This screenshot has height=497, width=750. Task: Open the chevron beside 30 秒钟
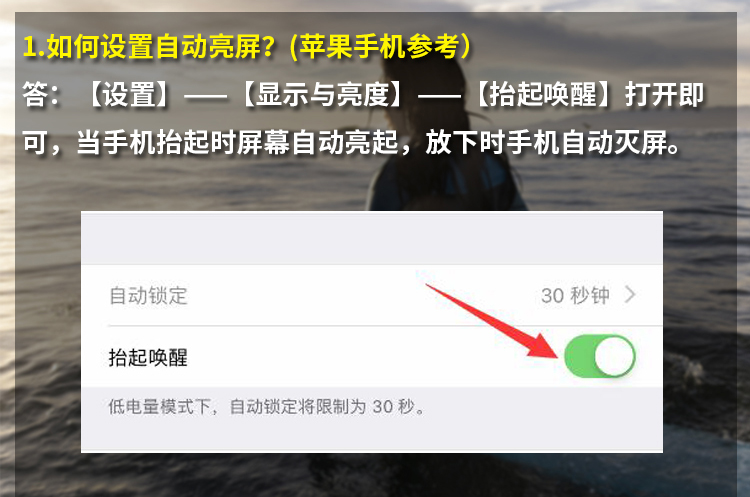[630, 295]
